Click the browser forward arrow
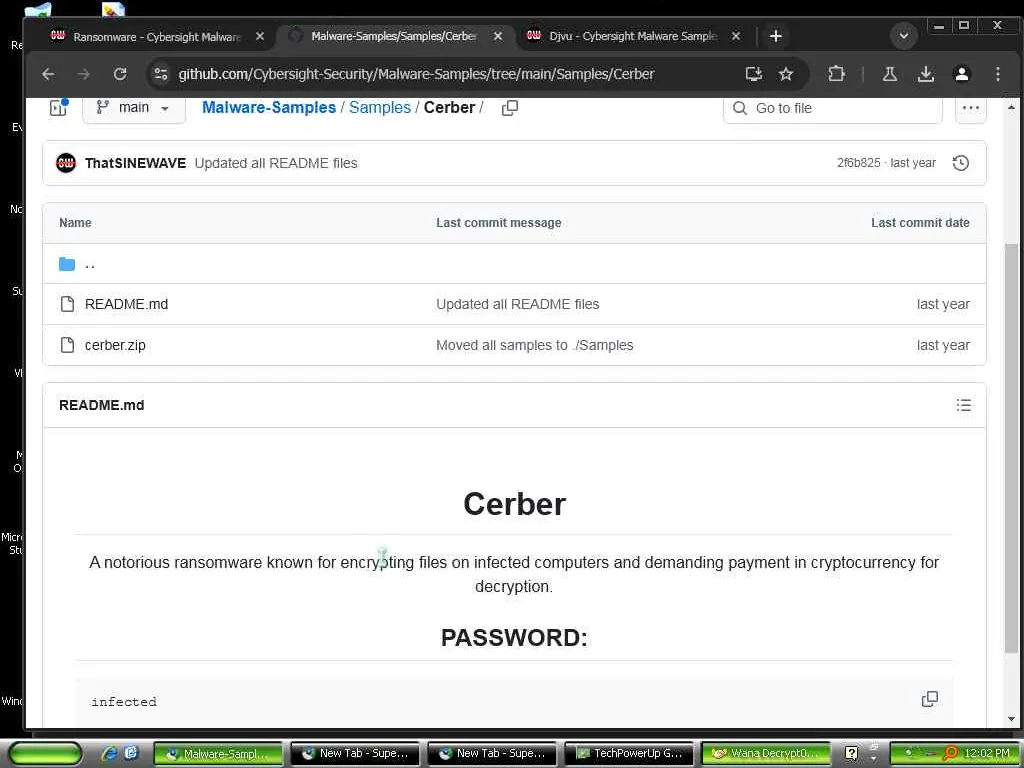The width and height of the screenshot is (1024, 768). point(84,74)
